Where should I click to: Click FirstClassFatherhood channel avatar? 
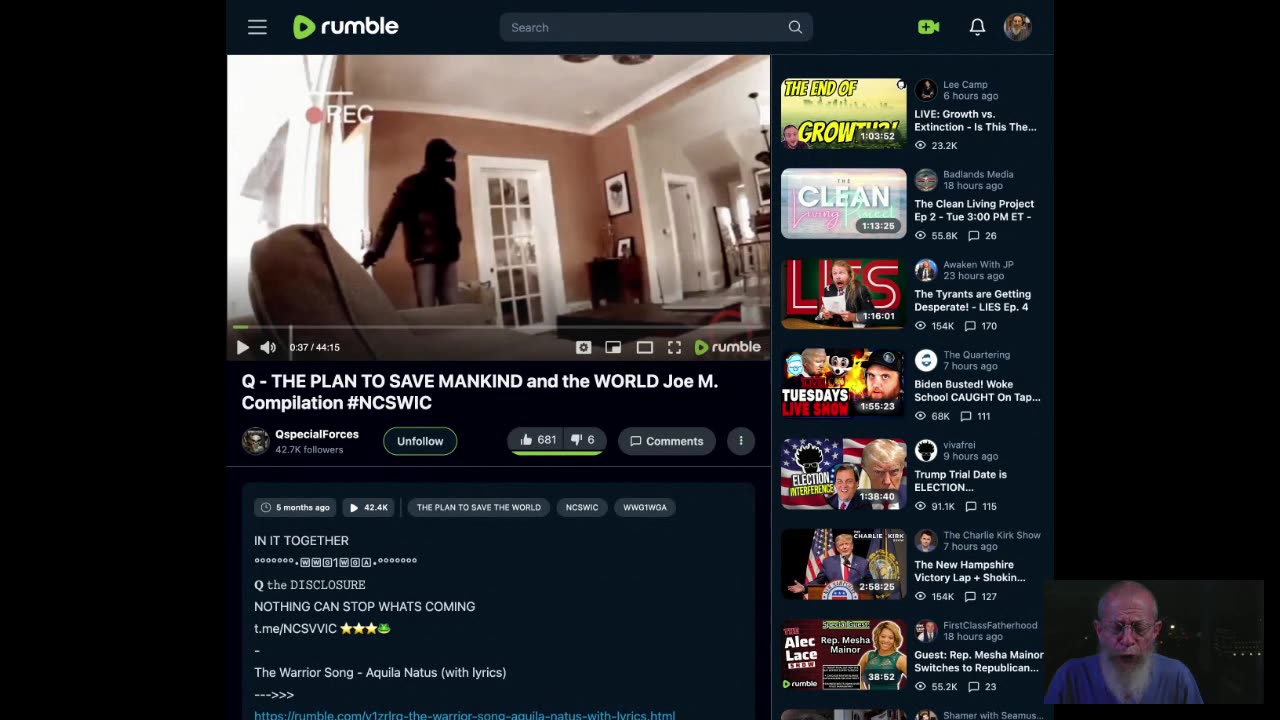click(x=926, y=630)
